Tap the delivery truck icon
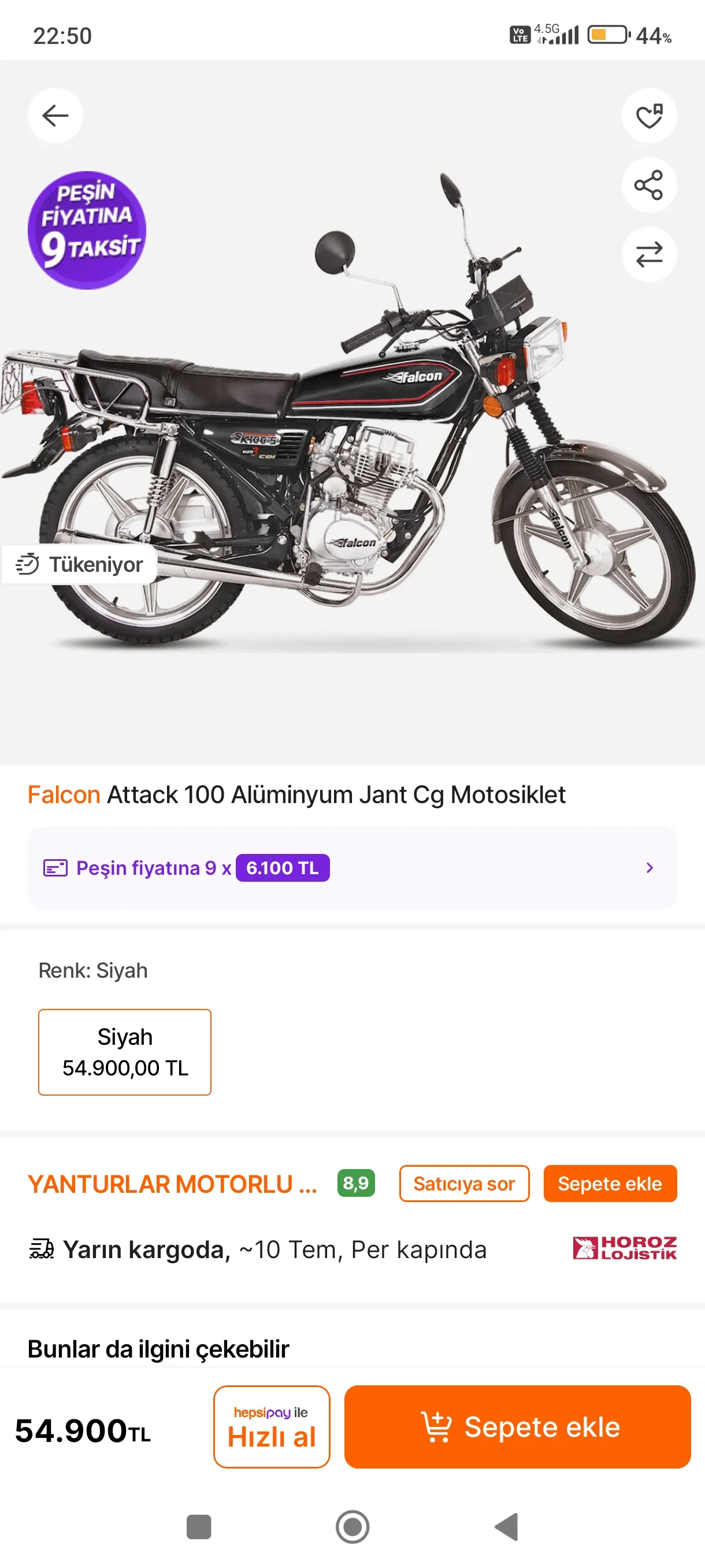The image size is (705, 1568). click(42, 1249)
